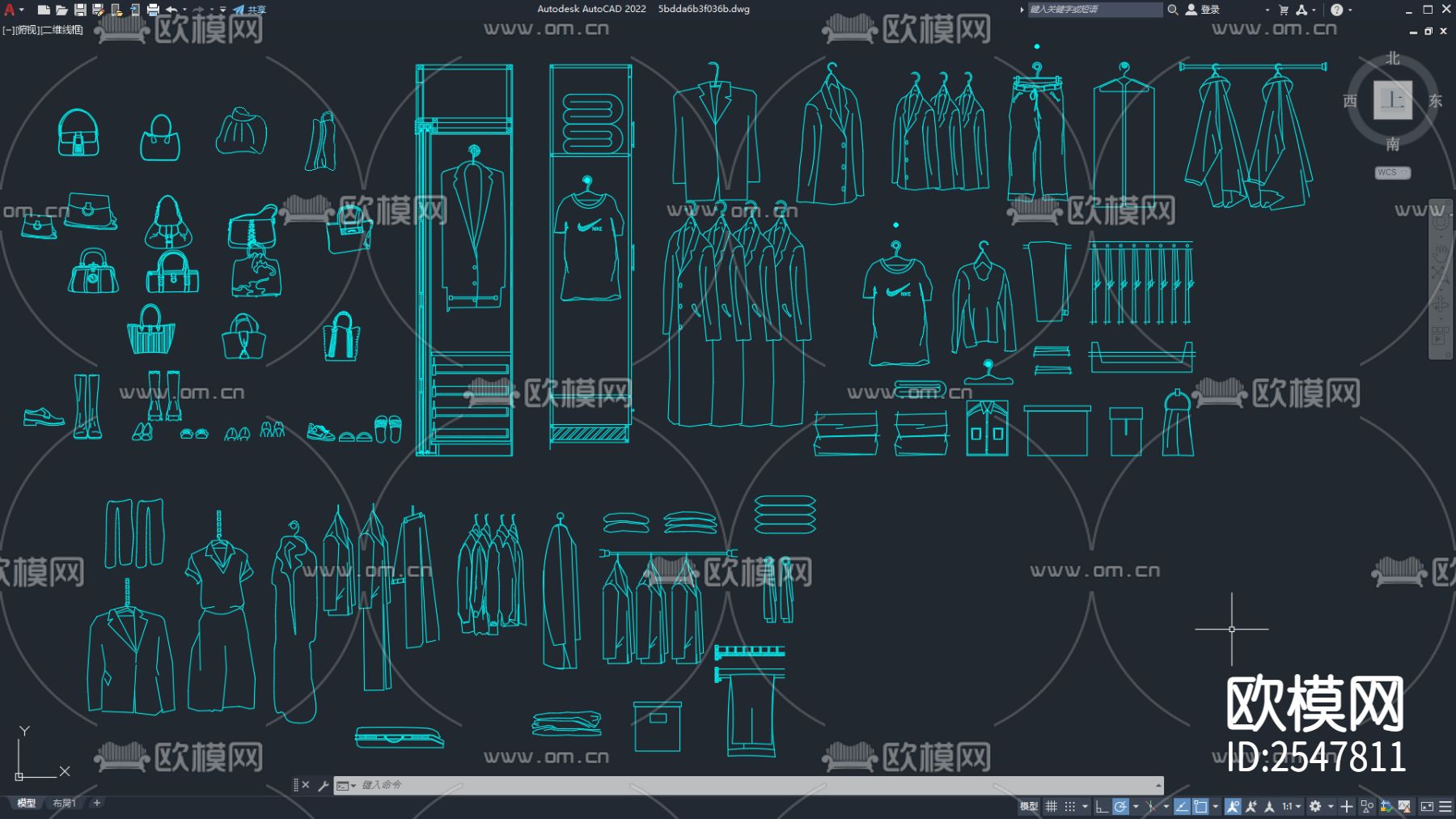Save the drawing with the floppy icon
Image resolution: width=1456 pixels, height=819 pixels.
(80, 10)
